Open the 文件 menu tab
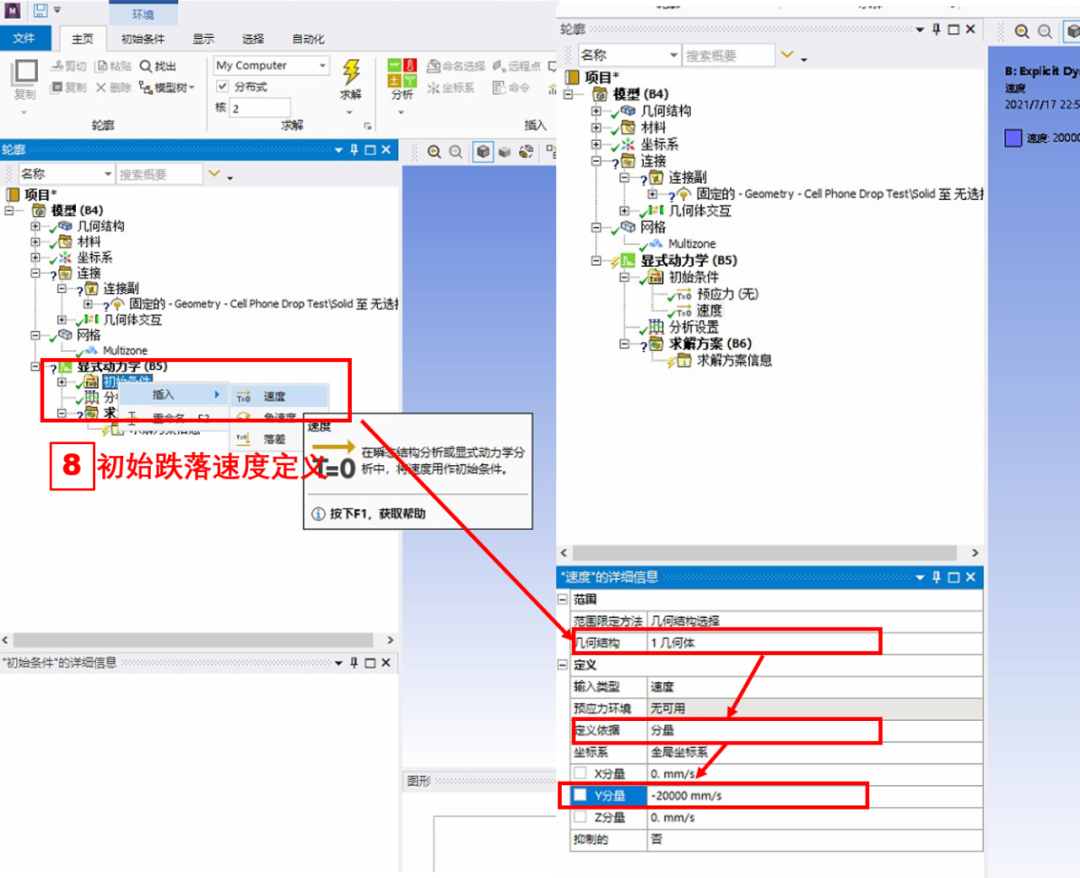This screenshot has width=1080, height=878. pyautogui.click(x=25, y=39)
